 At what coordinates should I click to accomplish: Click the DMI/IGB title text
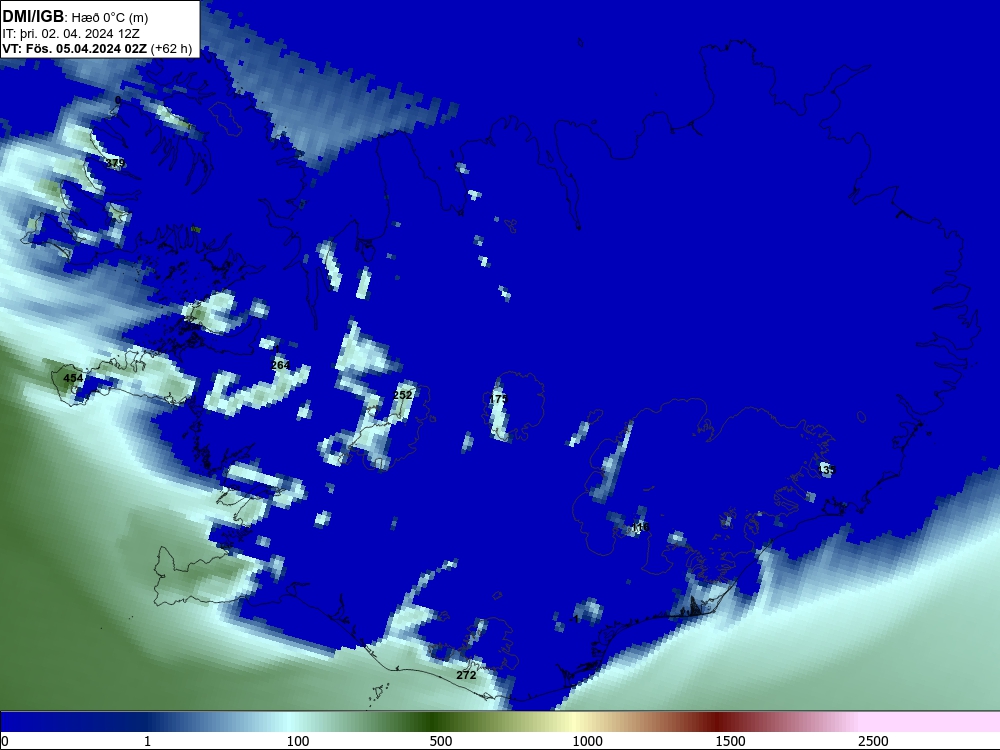(x=33, y=17)
